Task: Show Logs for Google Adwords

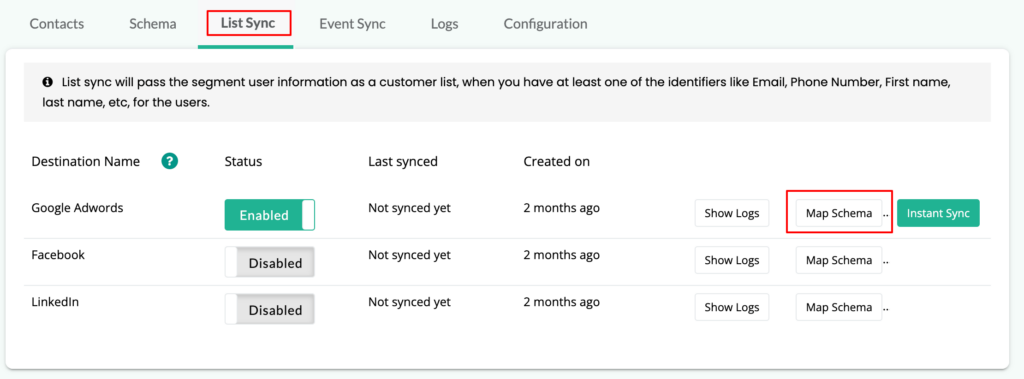Action: tap(731, 213)
